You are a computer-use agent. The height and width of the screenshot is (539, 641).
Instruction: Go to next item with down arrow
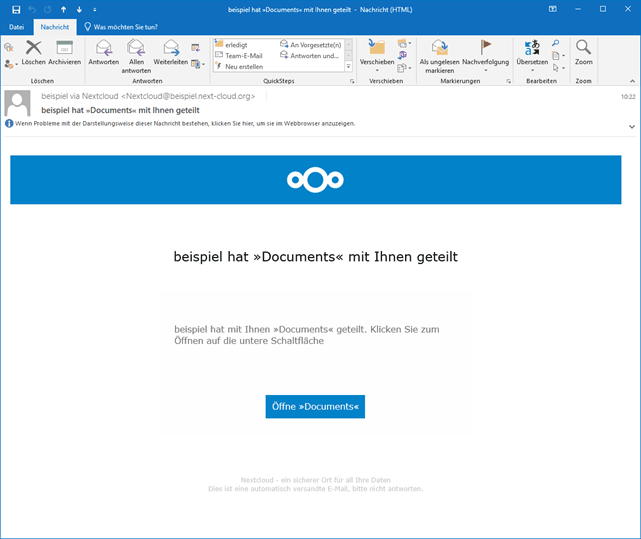pyautogui.click(x=79, y=9)
